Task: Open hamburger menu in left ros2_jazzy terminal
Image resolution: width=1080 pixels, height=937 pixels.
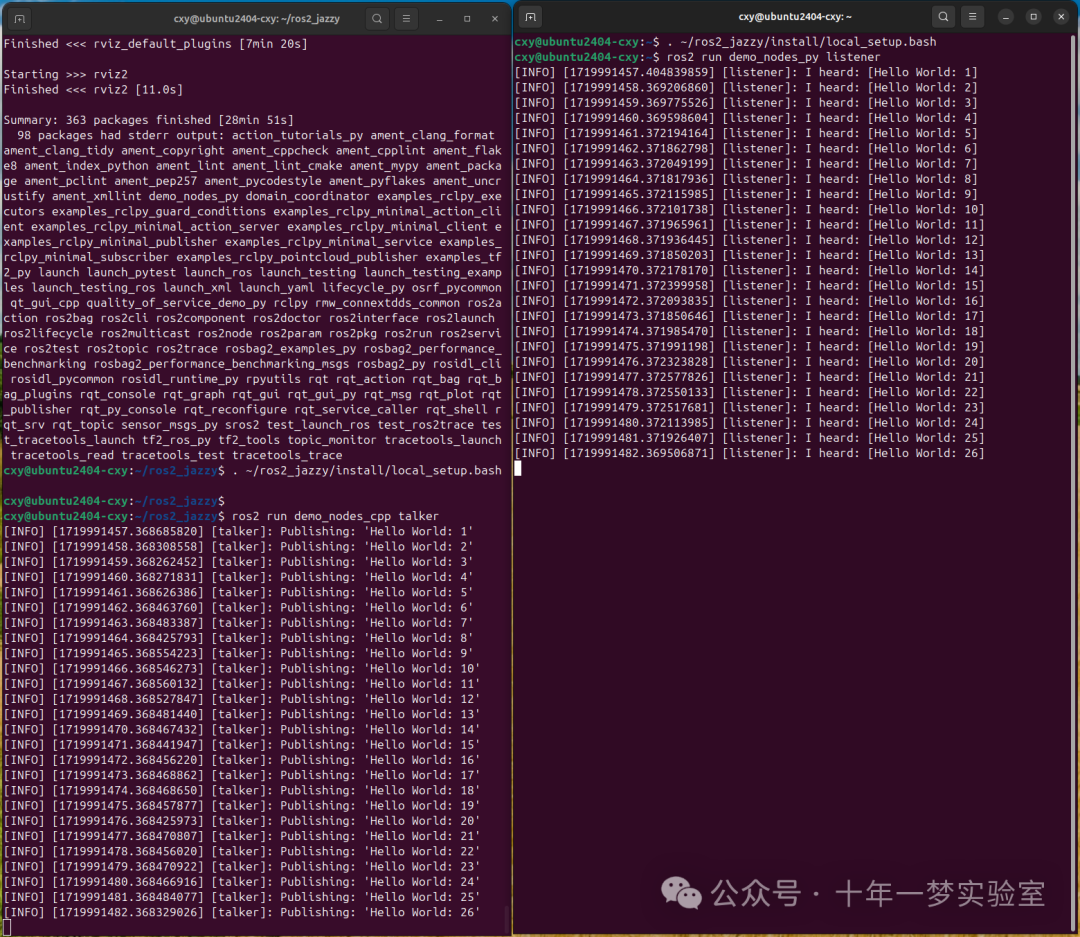Action: coord(406,19)
